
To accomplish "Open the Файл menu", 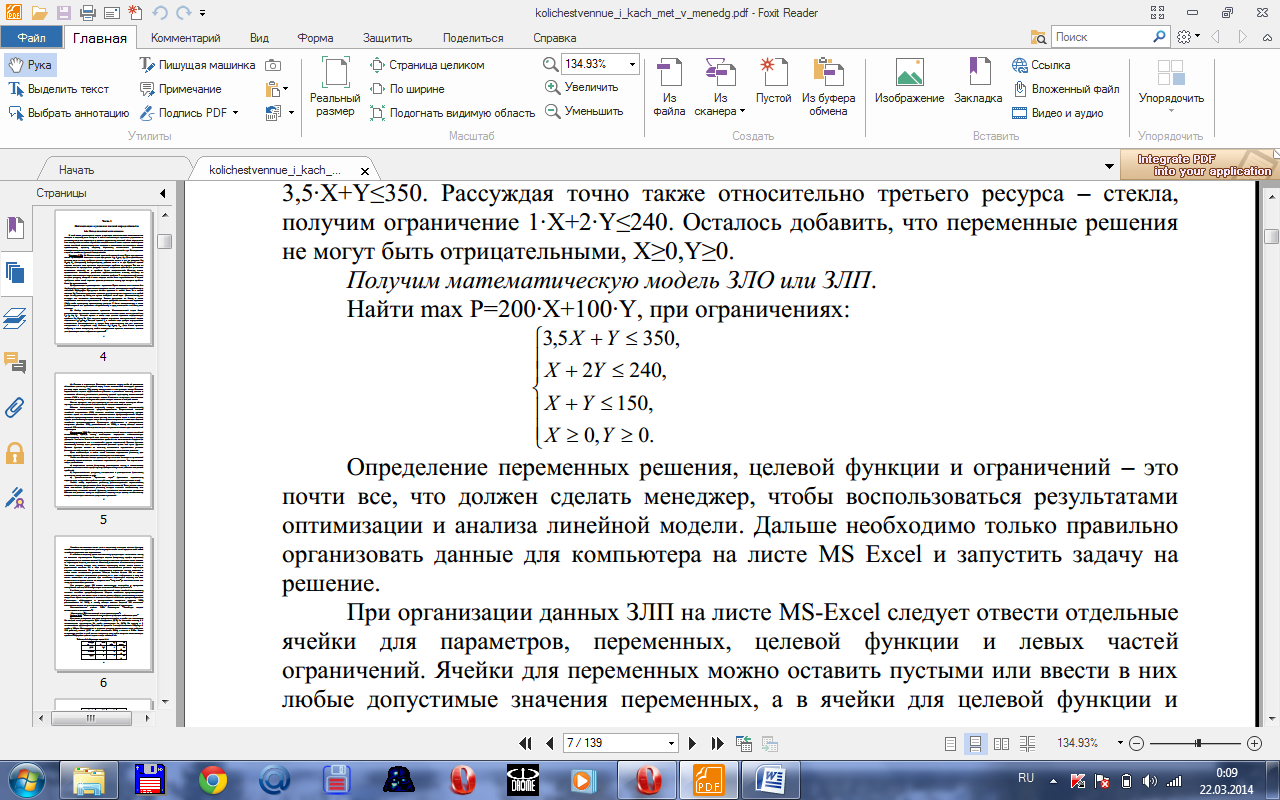I will coord(31,38).
